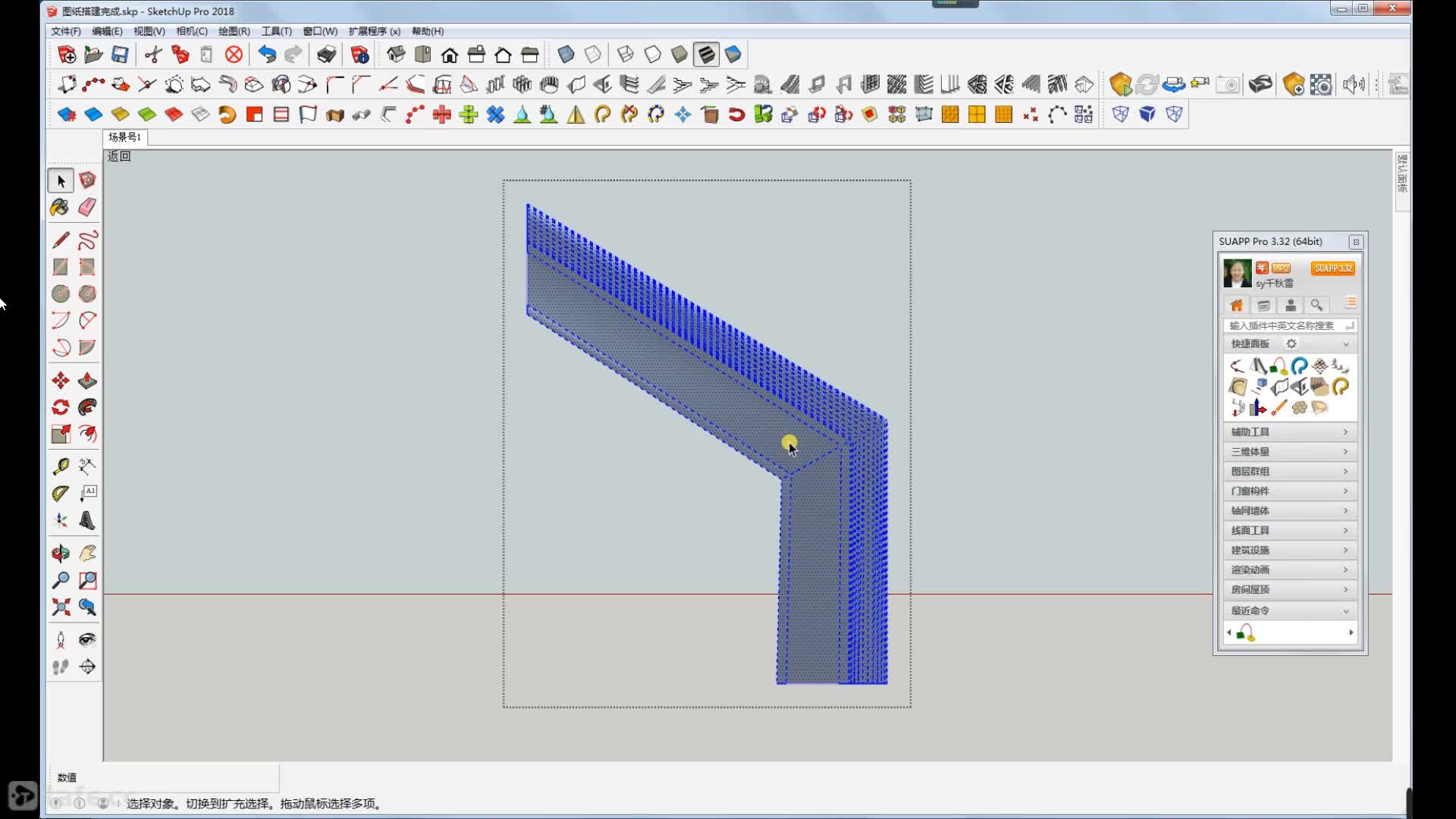Viewport: 1456px width, 819px height.
Task: Activate the Move tool
Action: 61,381
